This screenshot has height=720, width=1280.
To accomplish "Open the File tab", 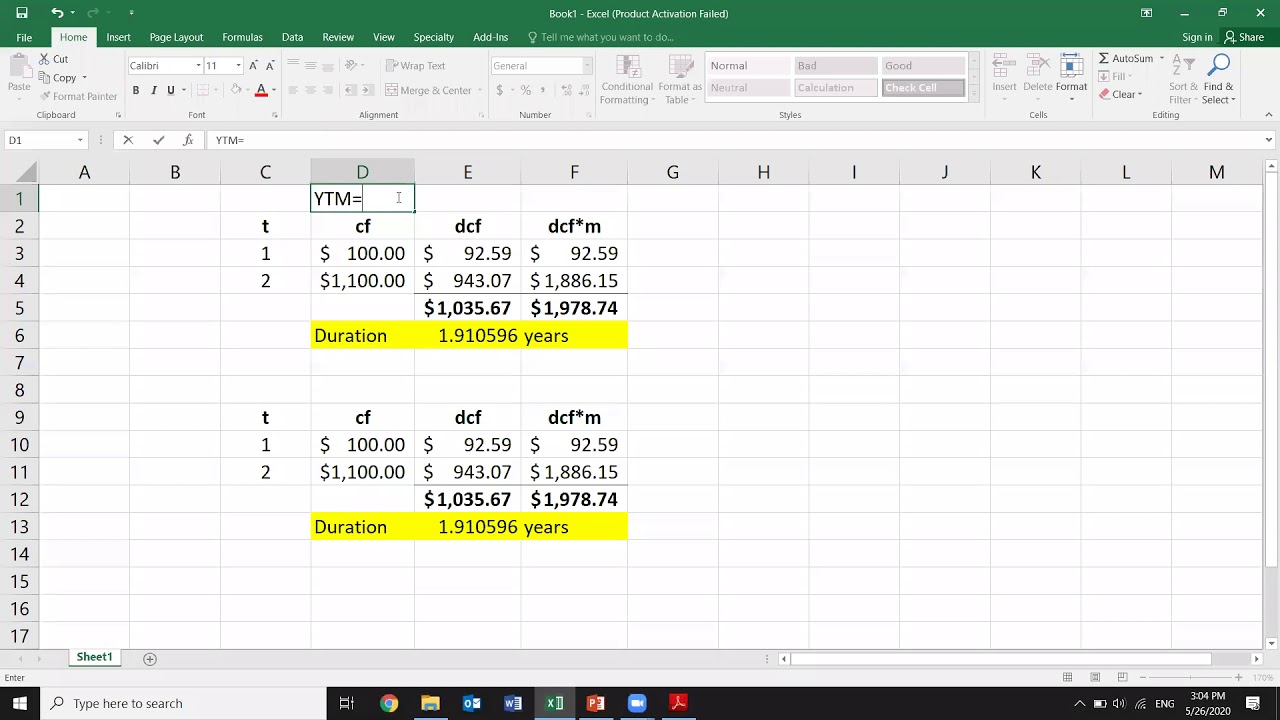I will pyautogui.click(x=24, y=37).
